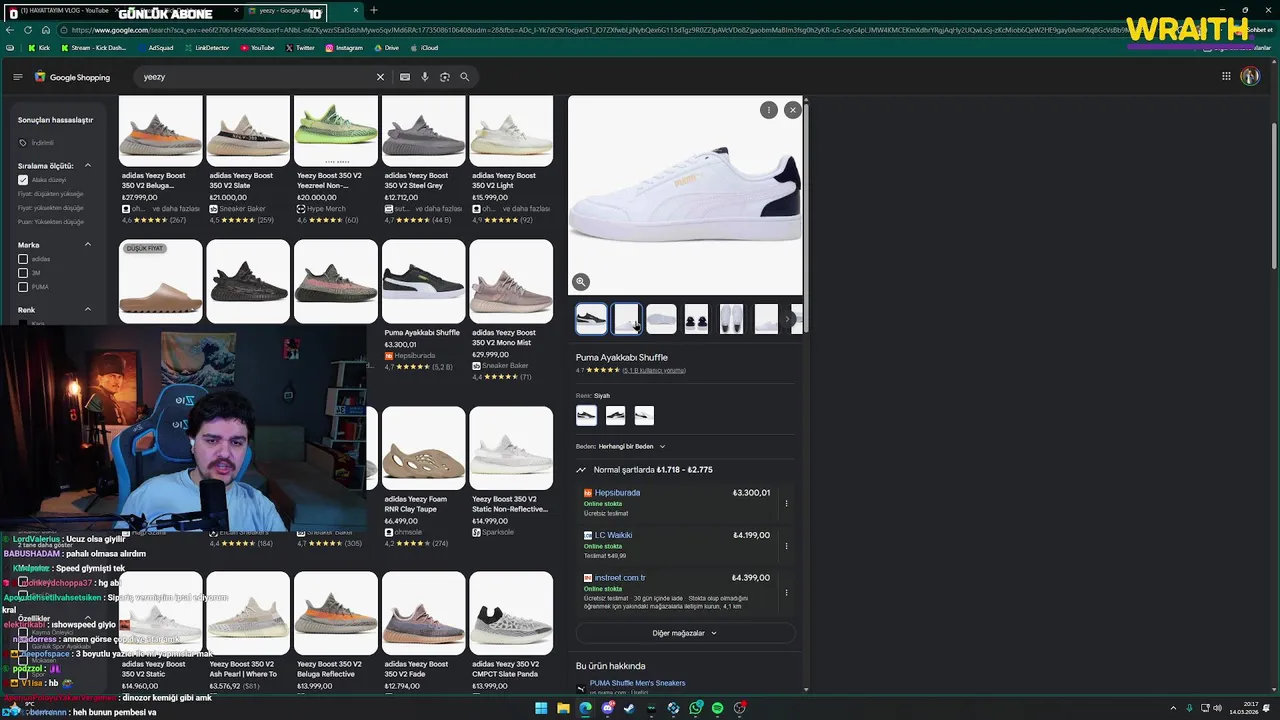Zoom the Puma shoe image

[581, 282]
